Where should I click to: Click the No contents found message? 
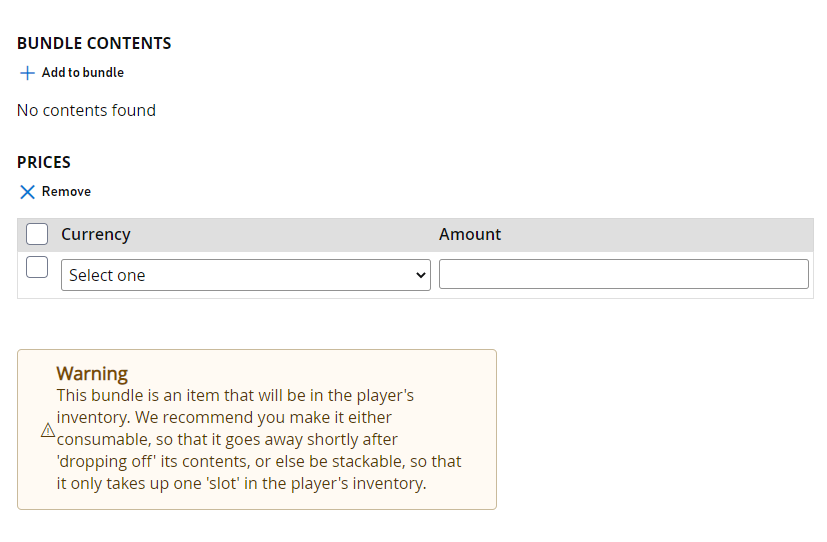86,110
